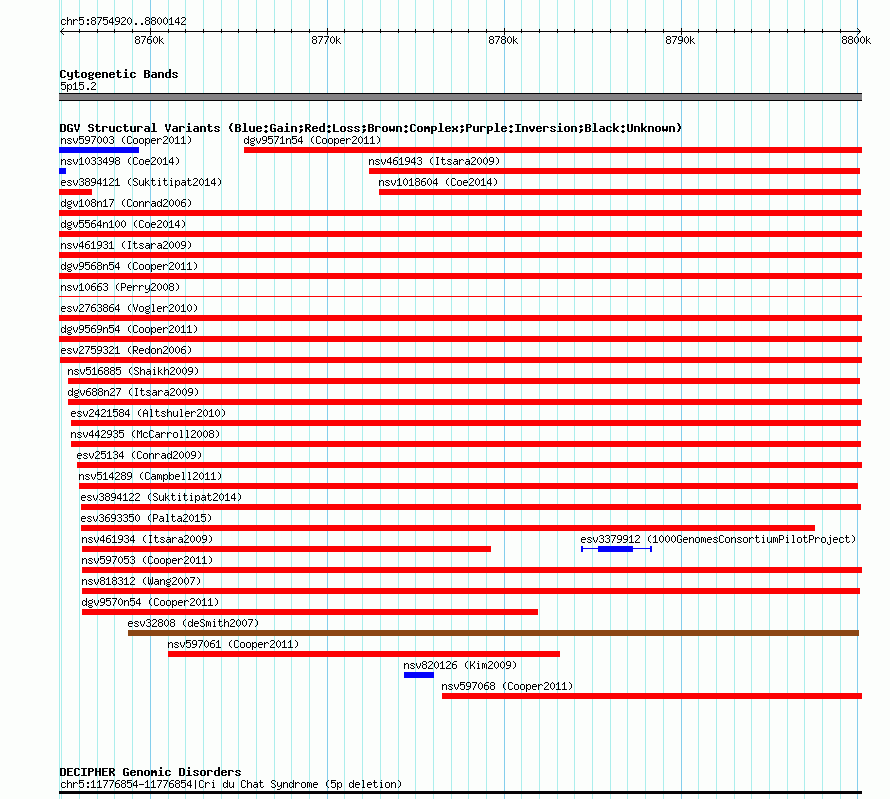Click the nsv597068 (Cooper2011) label
Screen dimensions: 890x799
(x=507, y=686)
